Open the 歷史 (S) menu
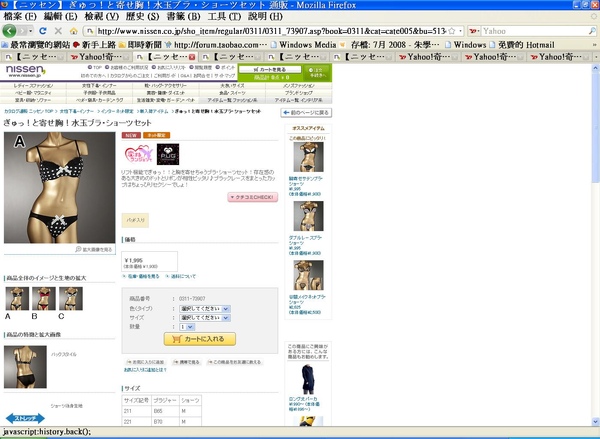The height and width of the screenshot is (439, 600). click(x=142, y=16)
